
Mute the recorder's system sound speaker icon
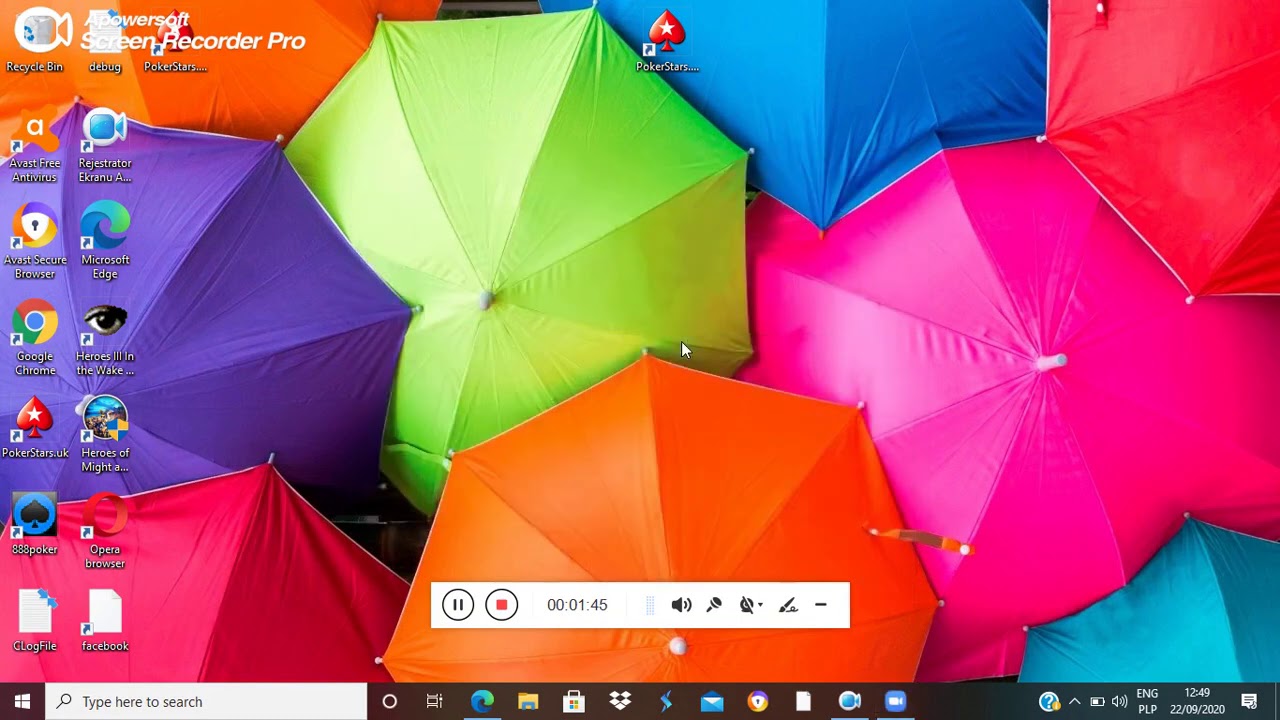(681, 605)
